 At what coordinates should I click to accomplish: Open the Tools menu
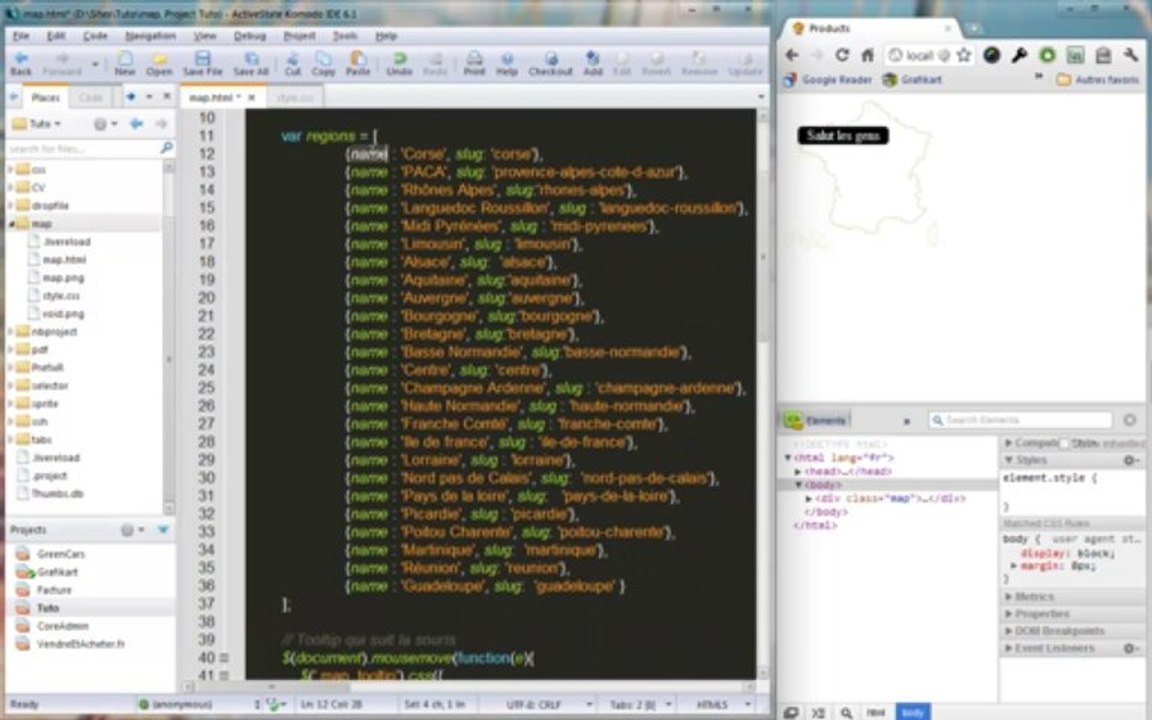point(345,35)
